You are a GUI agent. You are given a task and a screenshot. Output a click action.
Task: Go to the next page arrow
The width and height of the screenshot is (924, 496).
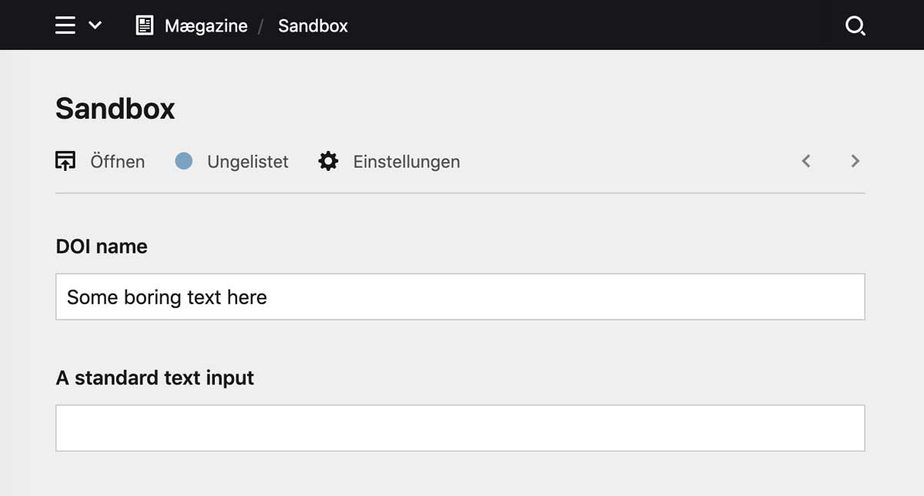[855, 161]
